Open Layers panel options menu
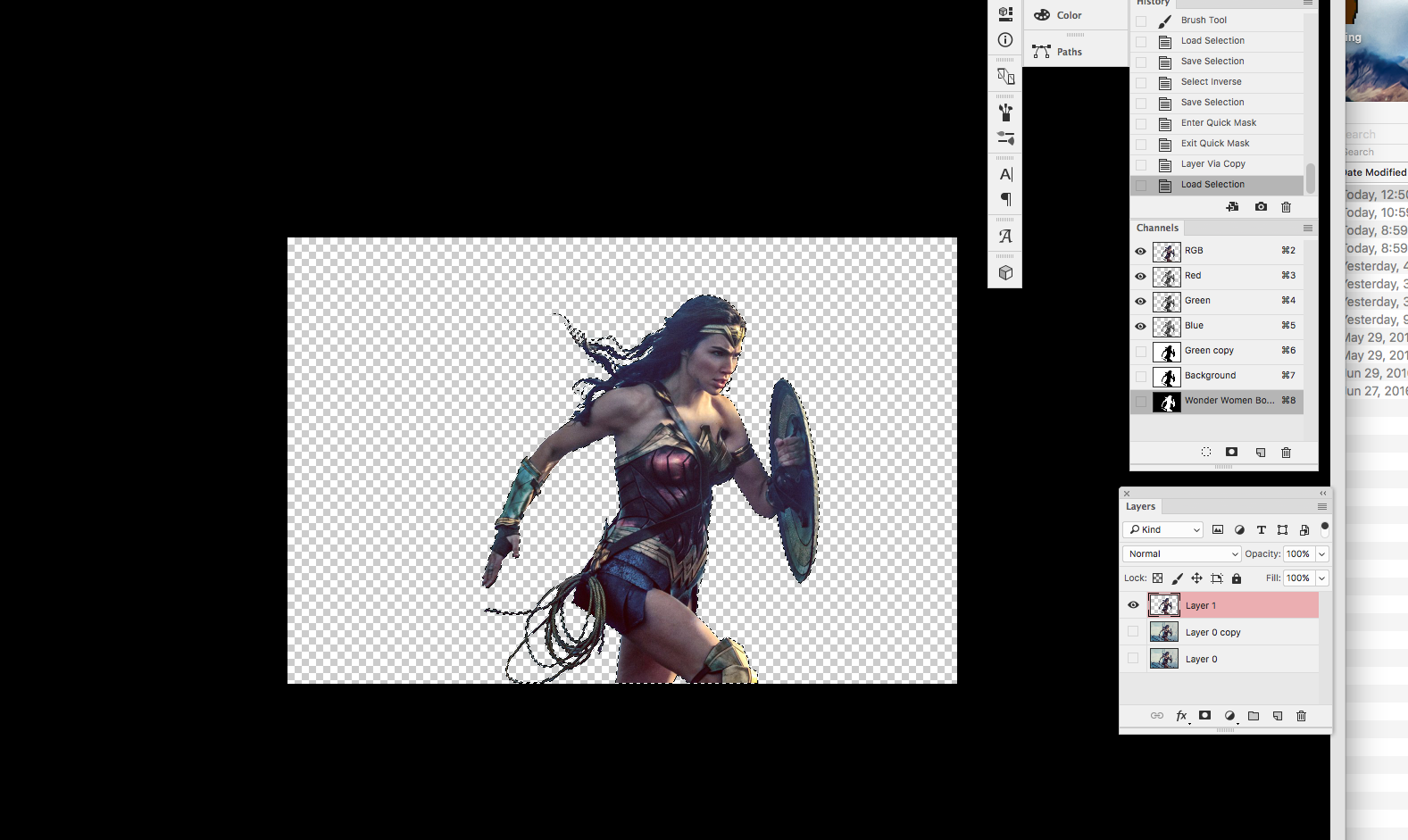Viewport: 1408px width, 840px height. pos(1322,507)
